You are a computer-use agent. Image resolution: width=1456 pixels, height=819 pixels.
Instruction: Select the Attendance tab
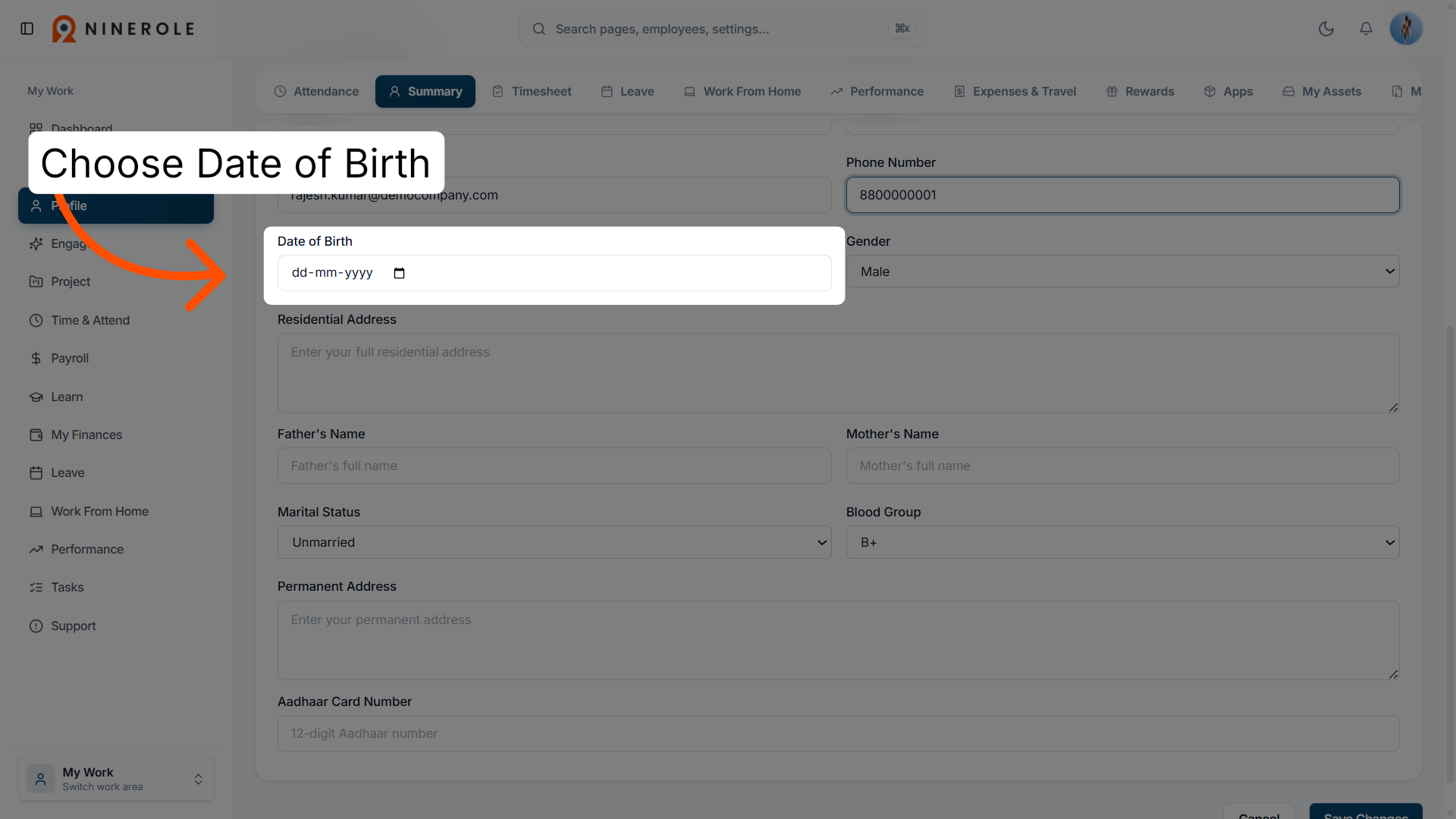[316, 92]
